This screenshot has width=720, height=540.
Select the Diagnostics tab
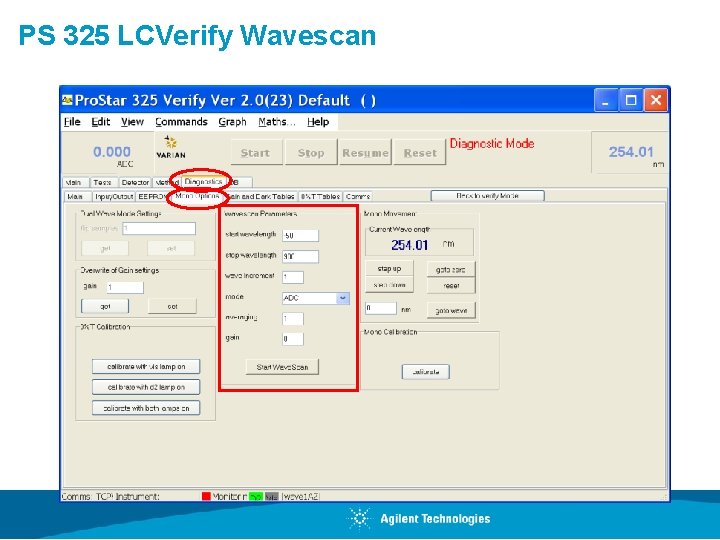click(204, 182)
